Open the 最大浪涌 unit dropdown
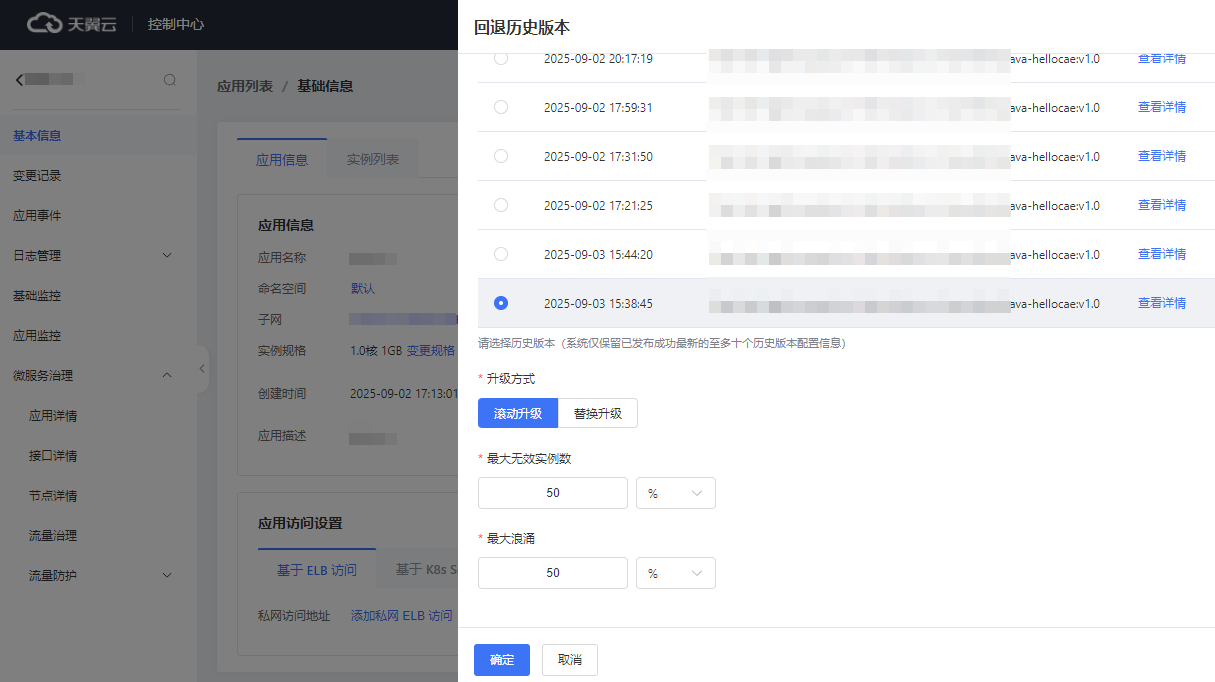Viewport: 1215px width, 682px height. (676, 573)
